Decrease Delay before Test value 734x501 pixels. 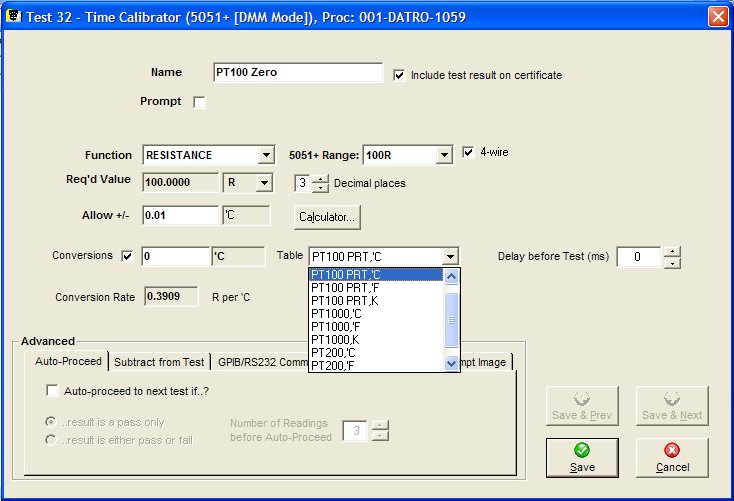click(672, 263)
